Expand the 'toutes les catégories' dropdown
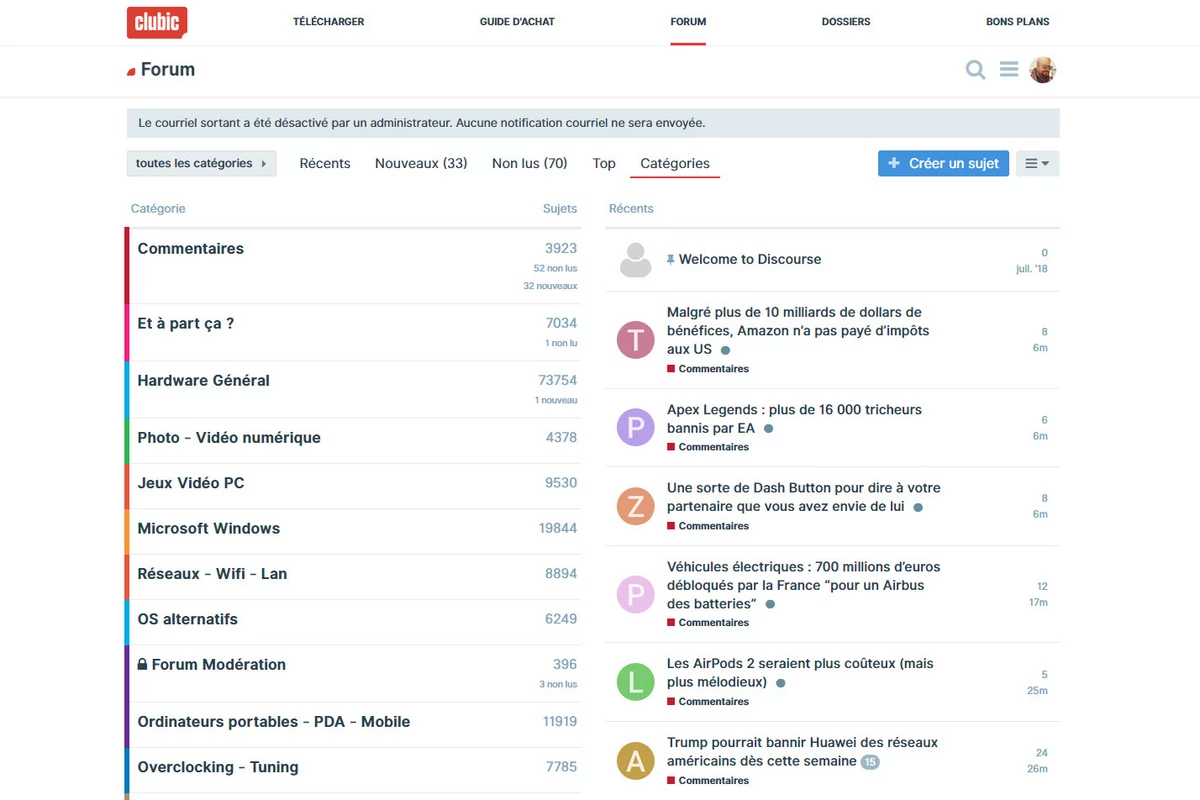This screenshot has width=1200, height=800. [x=202, y=163]
